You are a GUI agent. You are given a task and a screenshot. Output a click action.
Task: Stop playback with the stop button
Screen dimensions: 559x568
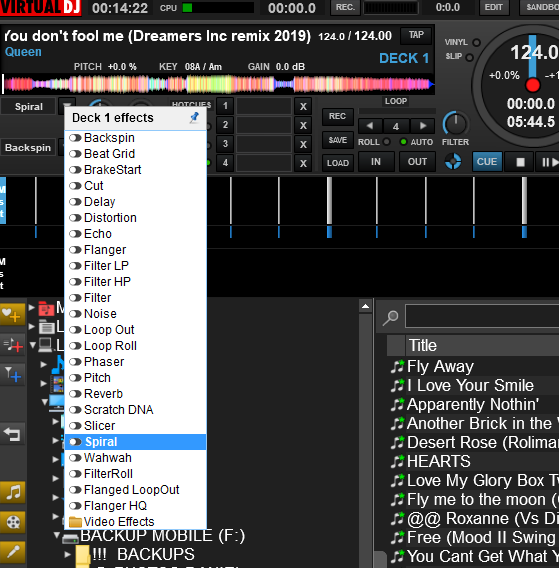coord(520,162)
